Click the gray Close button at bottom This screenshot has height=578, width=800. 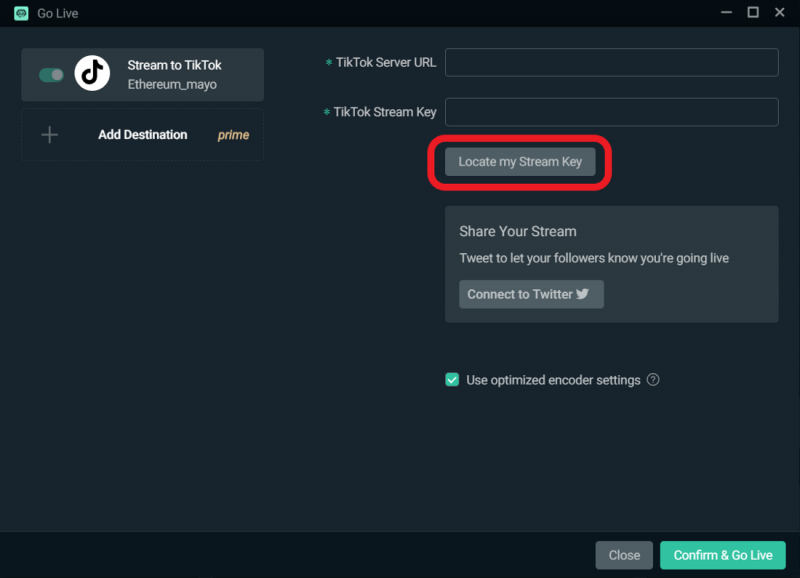pyautogui.click(x=624, y=555)
